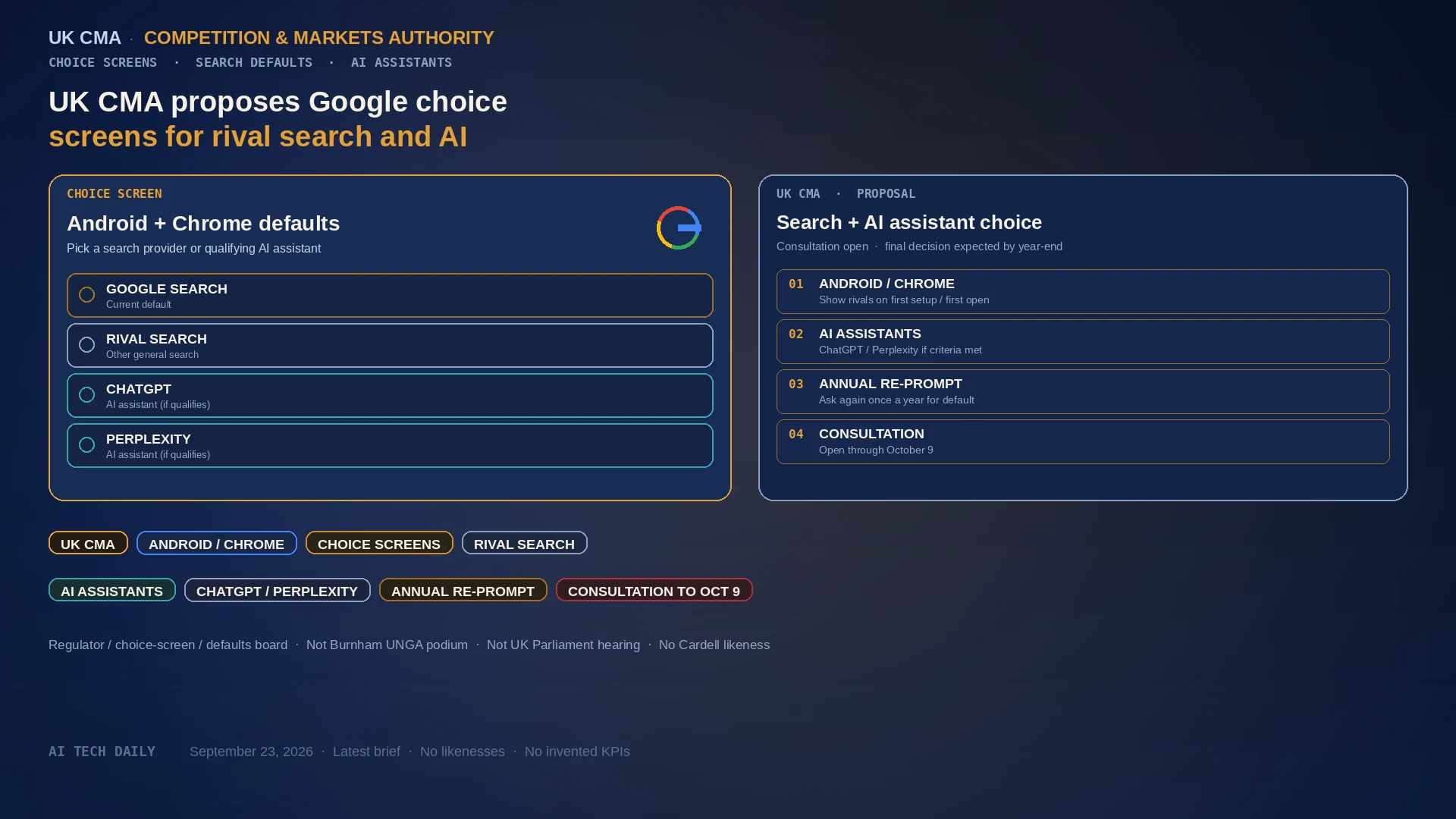Click 'No Cardell likeness' note
The height and width of the screenshot is (819, 1456).
[714, 645]
